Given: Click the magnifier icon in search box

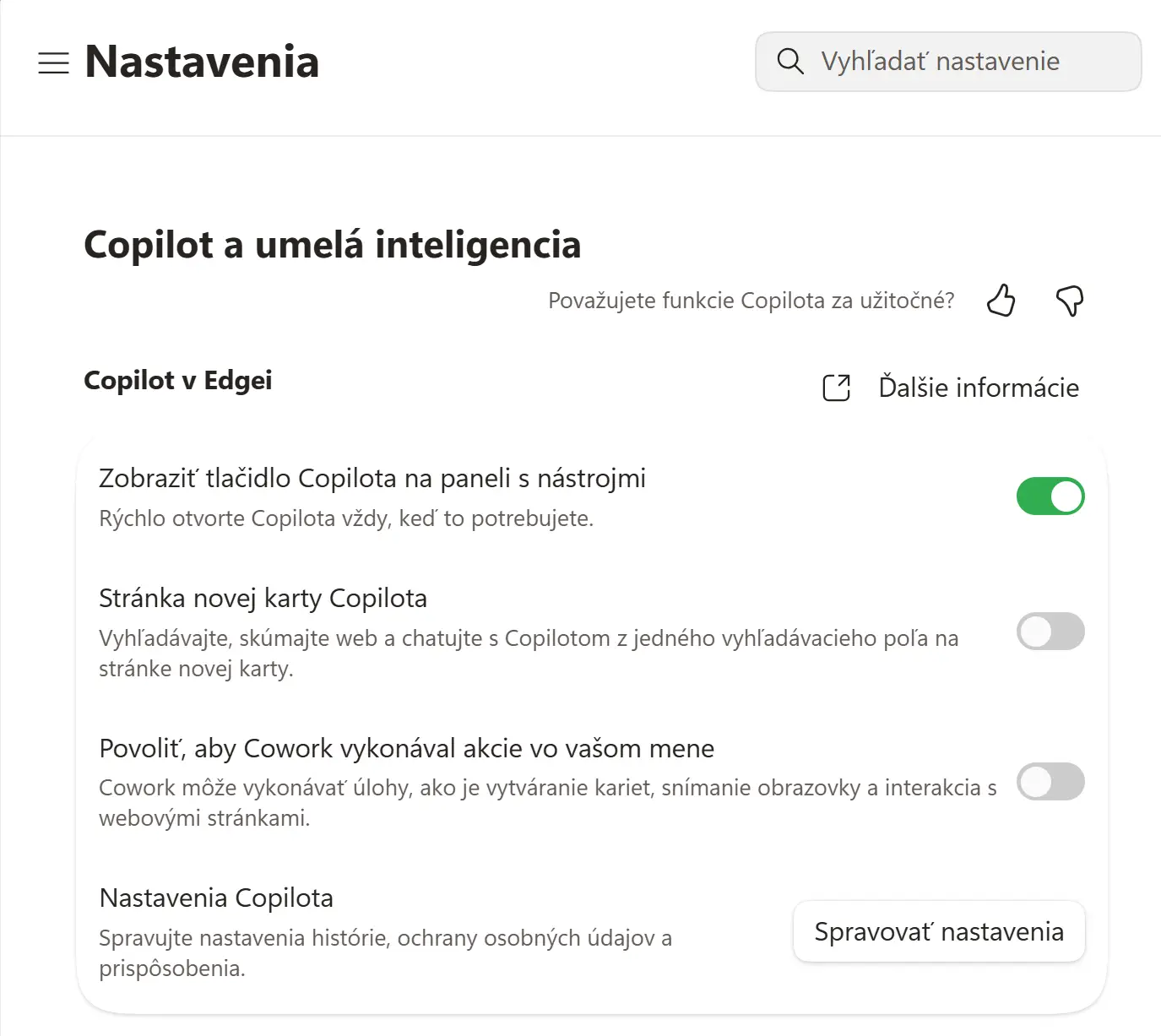Looking at the screenshot, I should 790,61.
